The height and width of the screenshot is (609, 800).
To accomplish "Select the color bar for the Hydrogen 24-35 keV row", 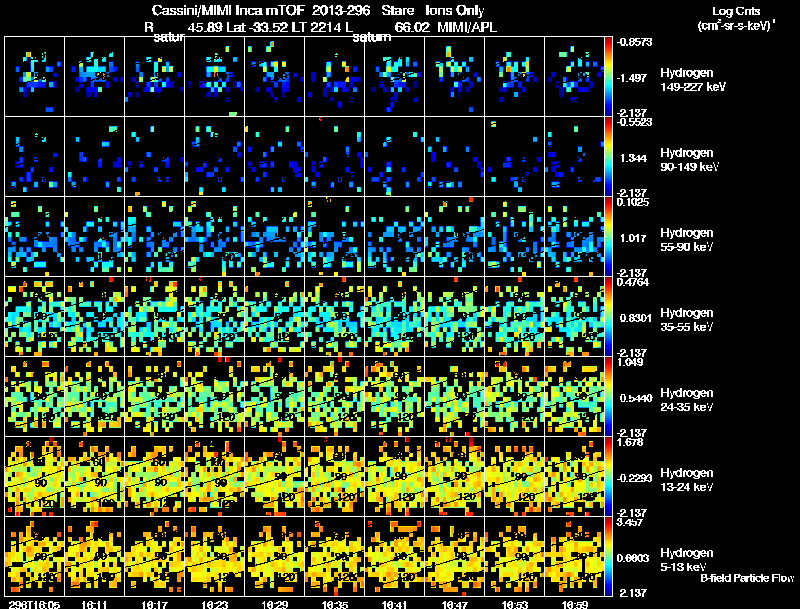I will click(x=608, y=397).
